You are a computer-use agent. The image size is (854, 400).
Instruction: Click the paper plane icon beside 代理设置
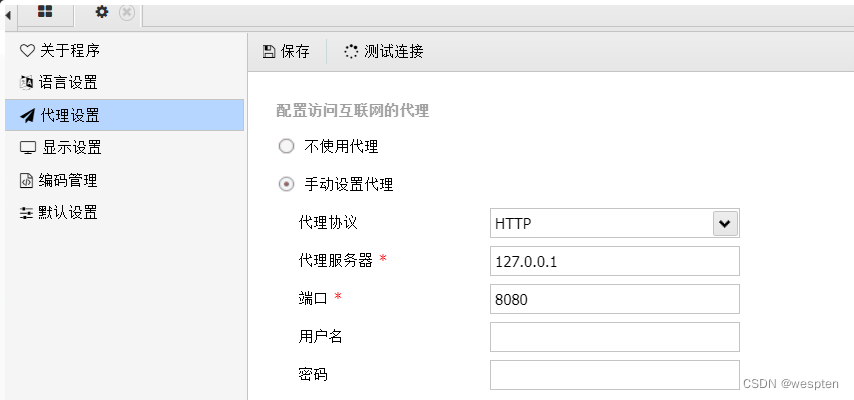tap(27, 115)
